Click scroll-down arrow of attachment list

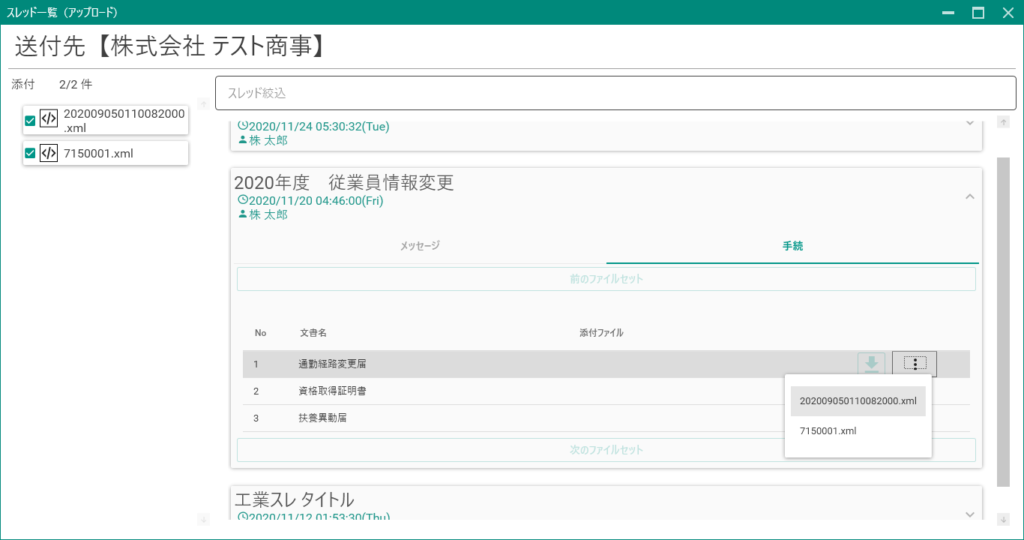(x=203, y=518)
